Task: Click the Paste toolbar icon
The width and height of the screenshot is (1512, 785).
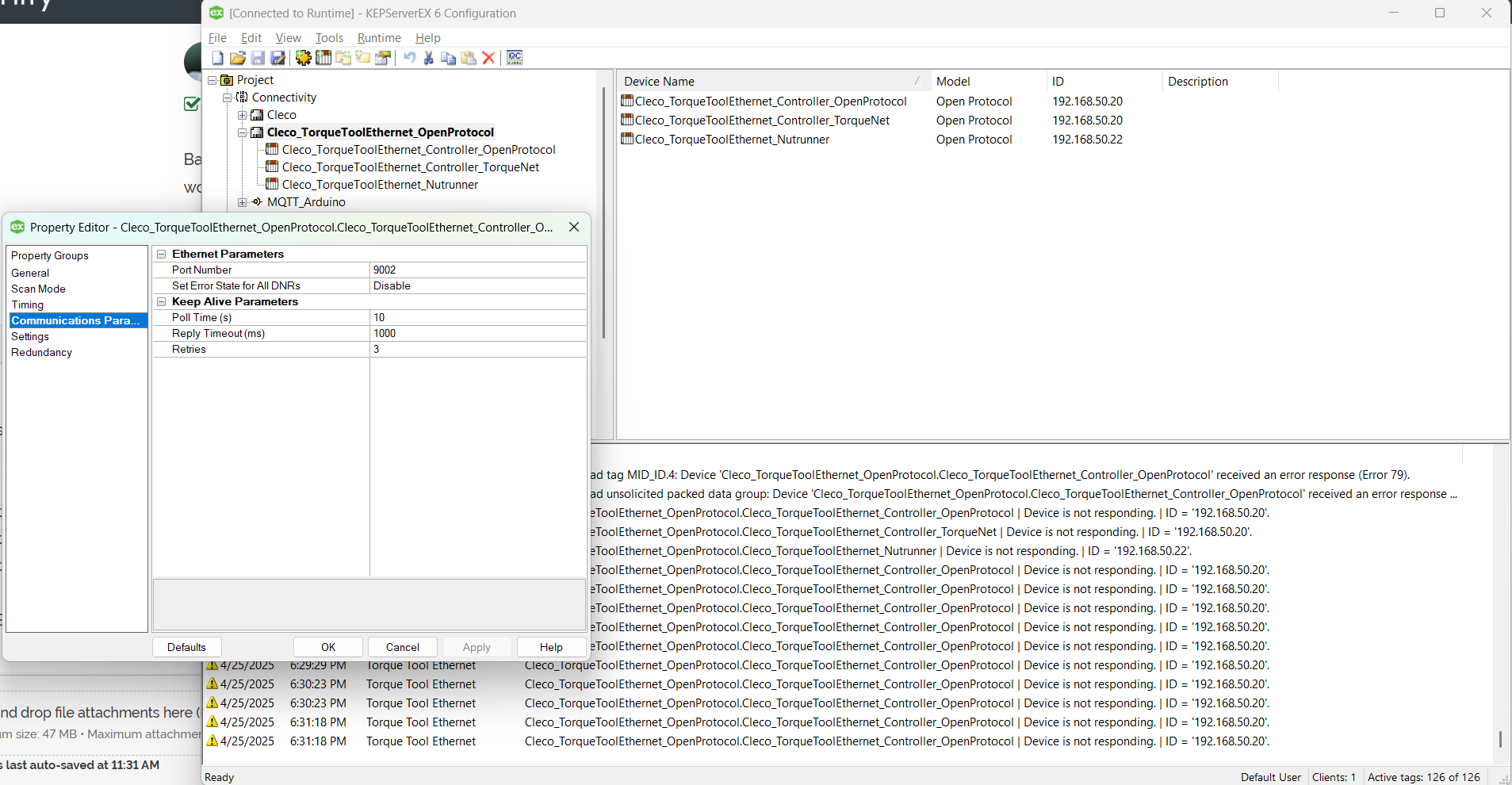Action: 469,58
